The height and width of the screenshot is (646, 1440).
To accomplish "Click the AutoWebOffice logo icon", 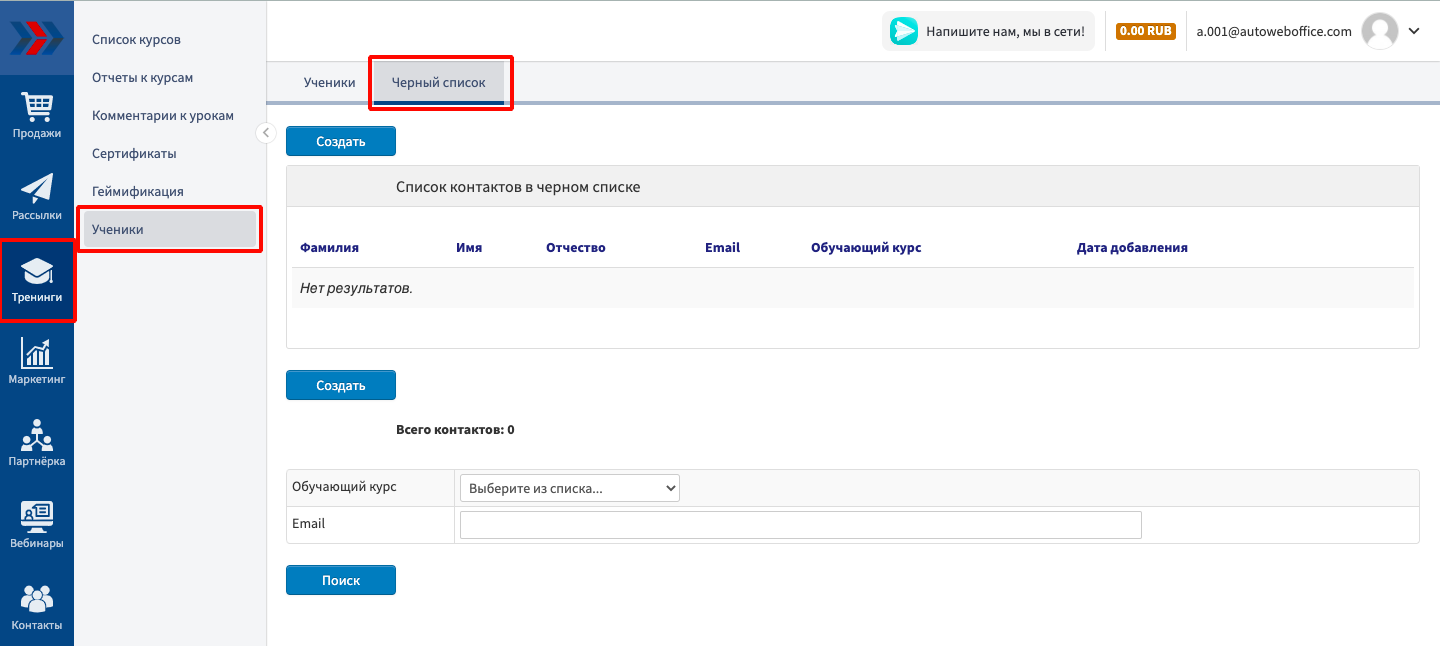I will (x=36, y=38).
